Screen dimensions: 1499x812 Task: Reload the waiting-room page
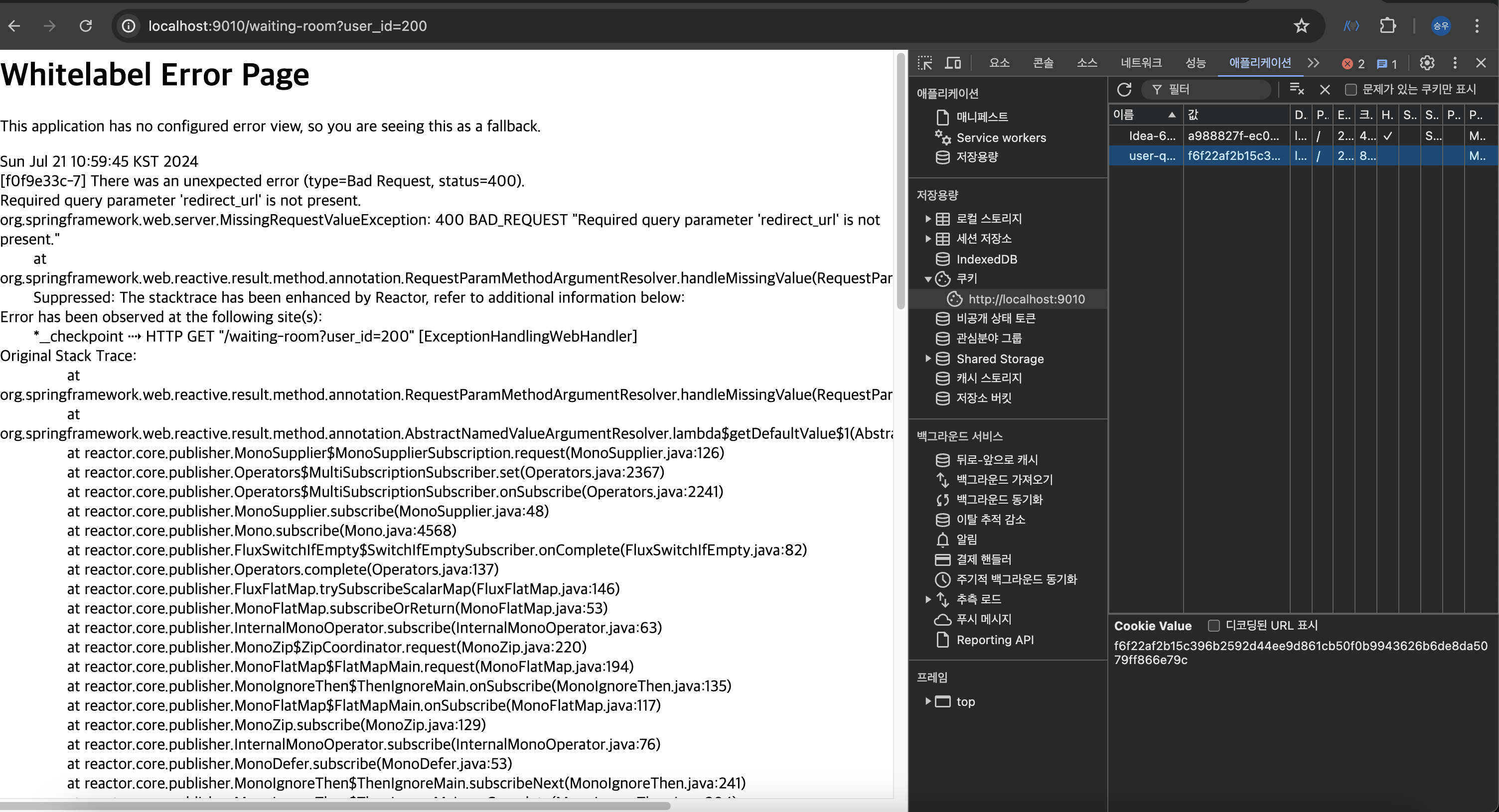tap(86, 25)
